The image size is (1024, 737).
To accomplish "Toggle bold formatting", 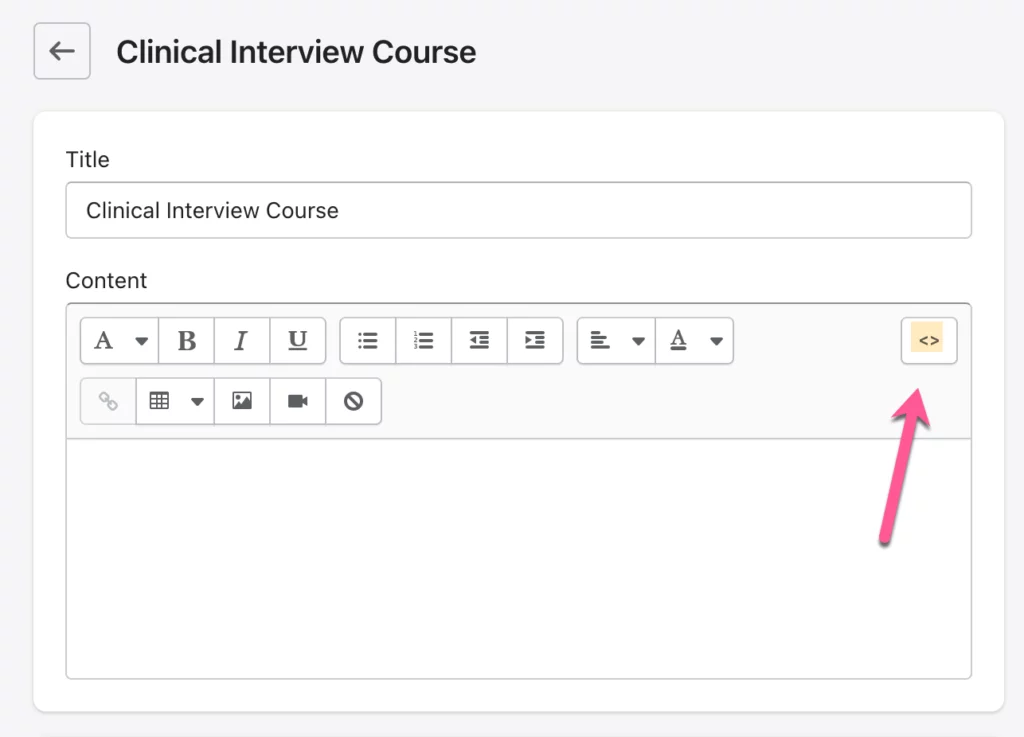I will pos(187,340).
